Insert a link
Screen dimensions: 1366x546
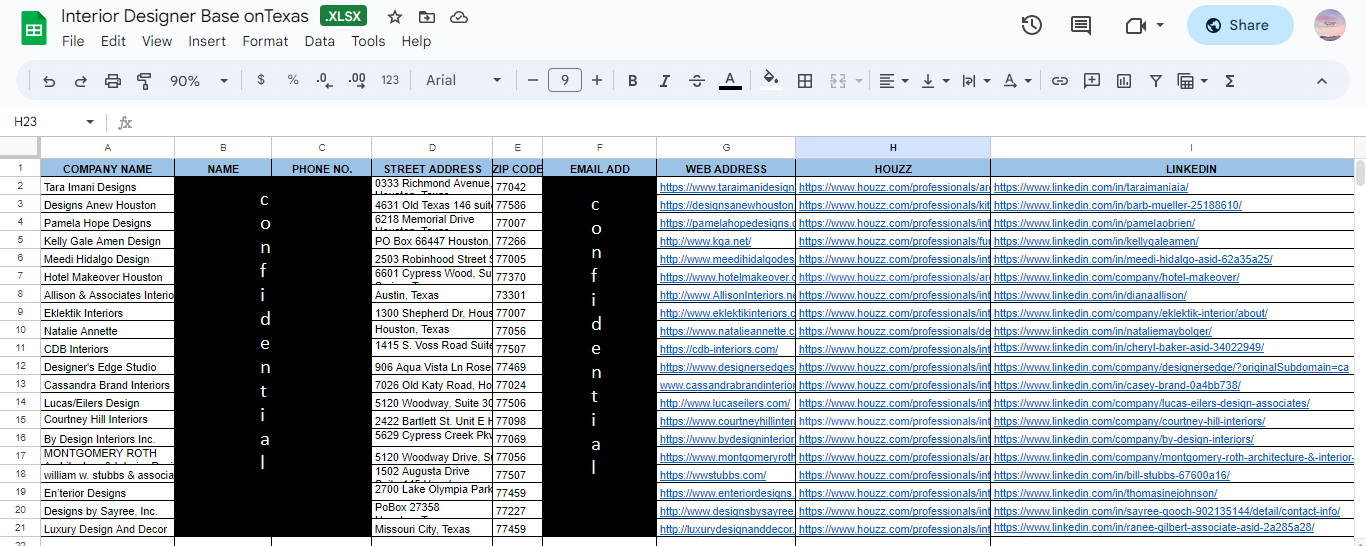click(1060, 81)
